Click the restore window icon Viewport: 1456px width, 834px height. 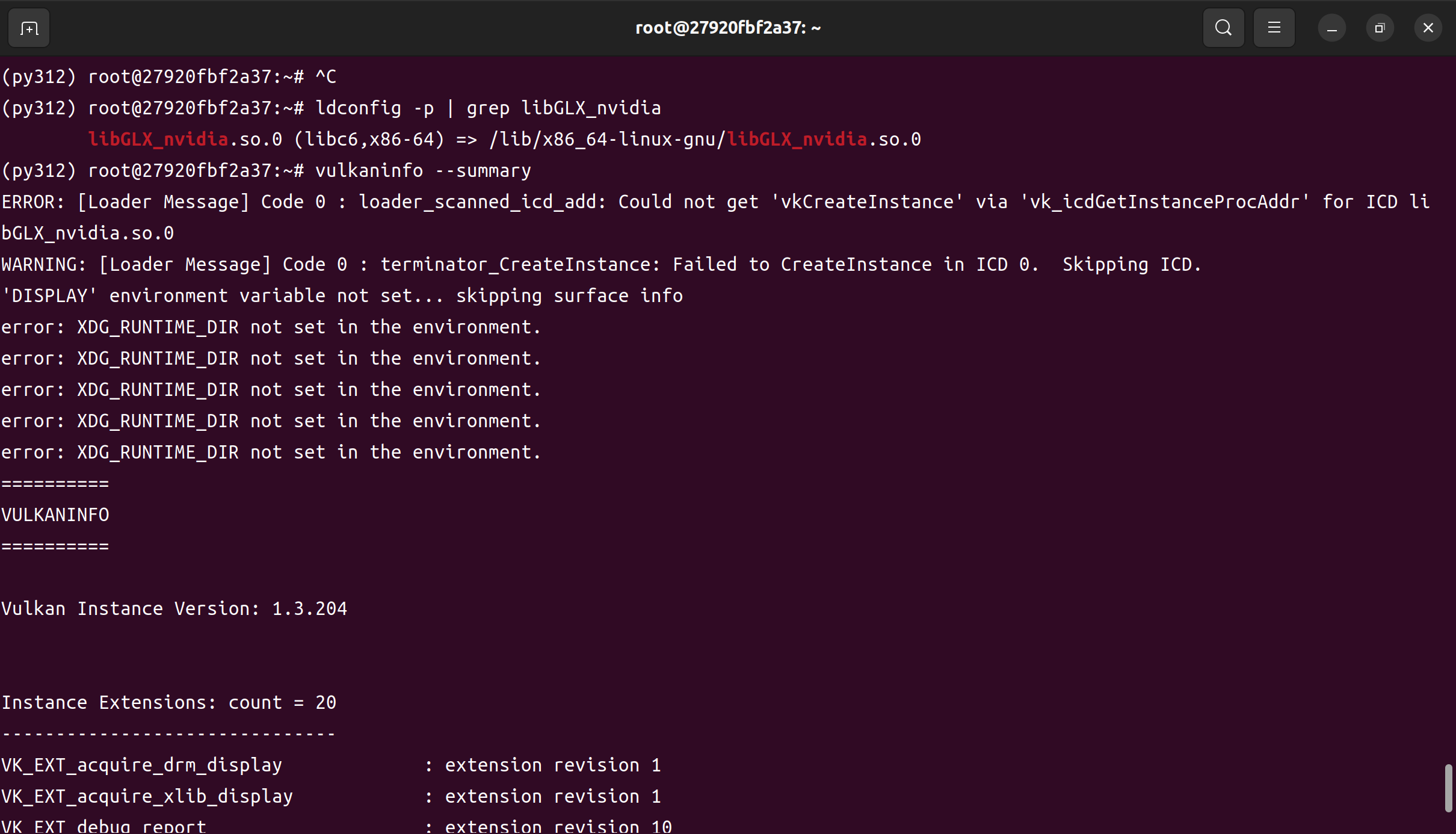point(1380,28)
